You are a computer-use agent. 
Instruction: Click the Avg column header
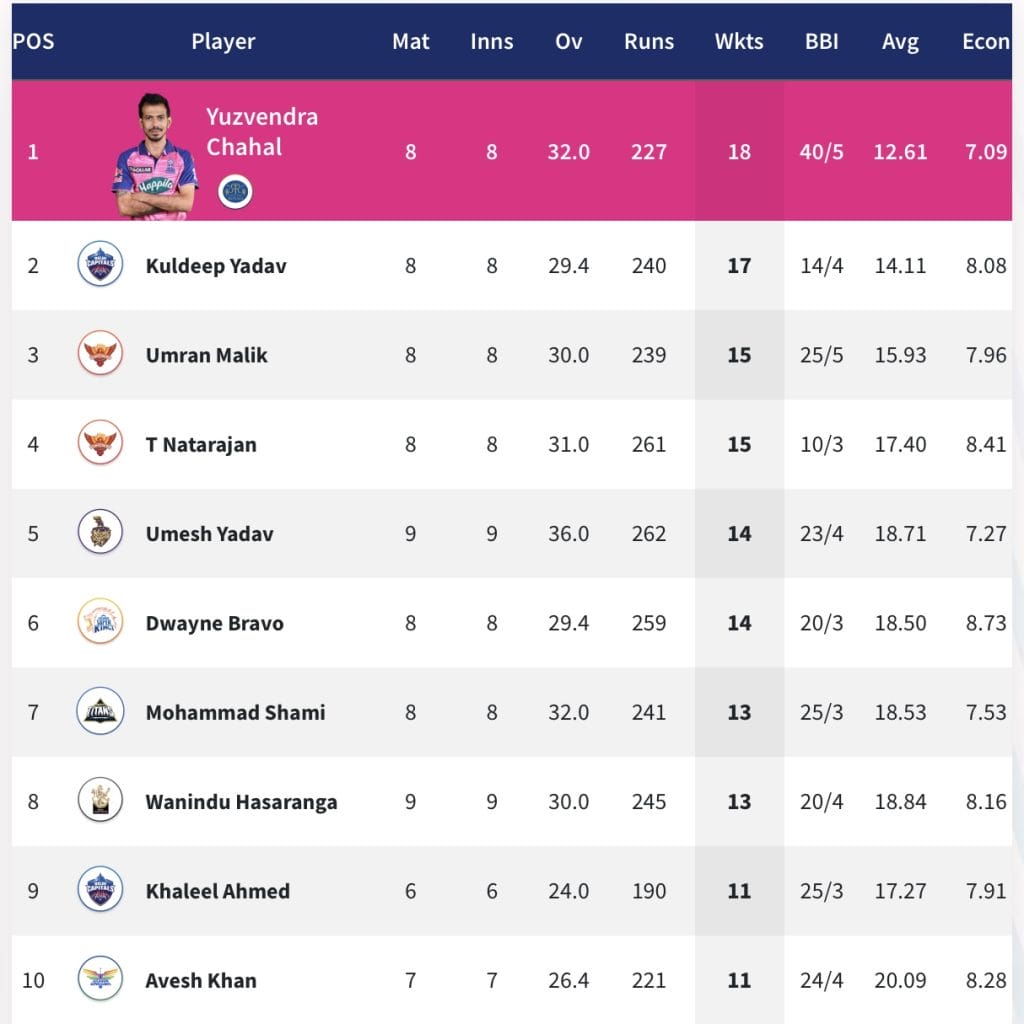click(900, 42)
